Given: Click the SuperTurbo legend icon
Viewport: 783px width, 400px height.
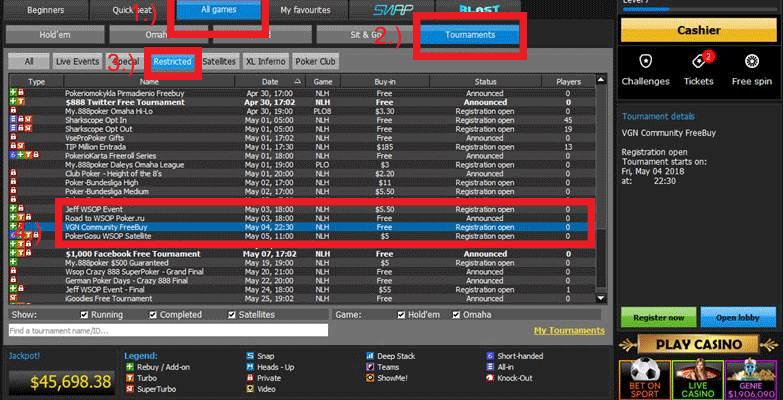Looking at the screenshot, I should coord(130,389).
